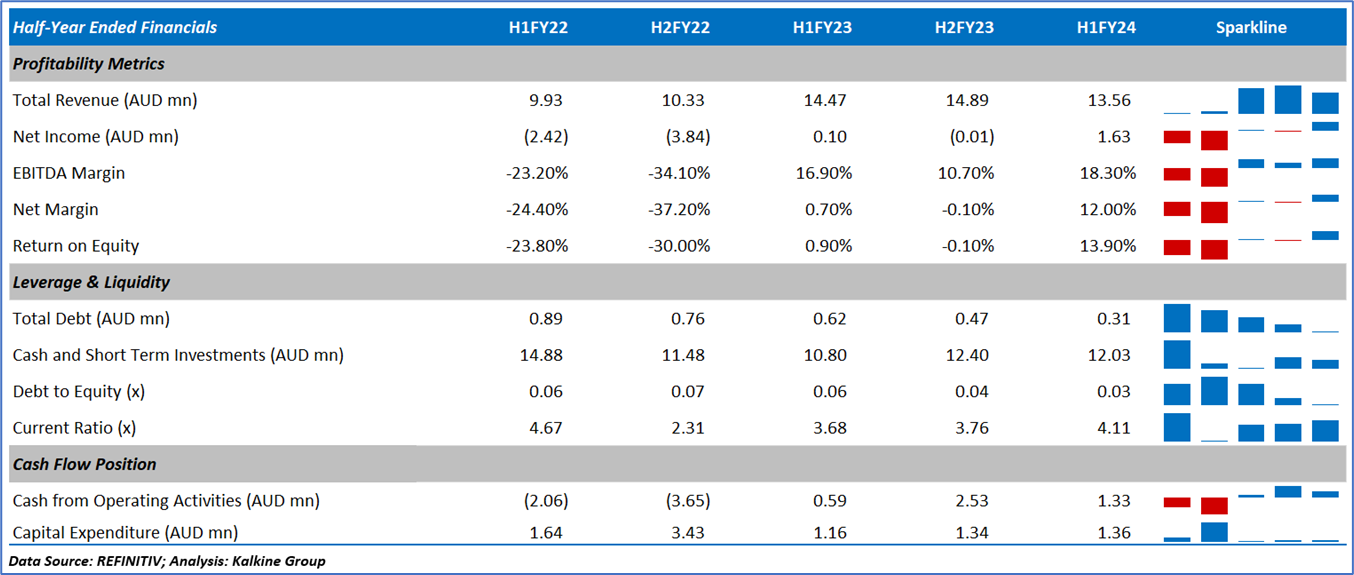Select the Cash and Short Term Investments label
1354x575 pixels.
pyautogui.click(x=178, y=355)
